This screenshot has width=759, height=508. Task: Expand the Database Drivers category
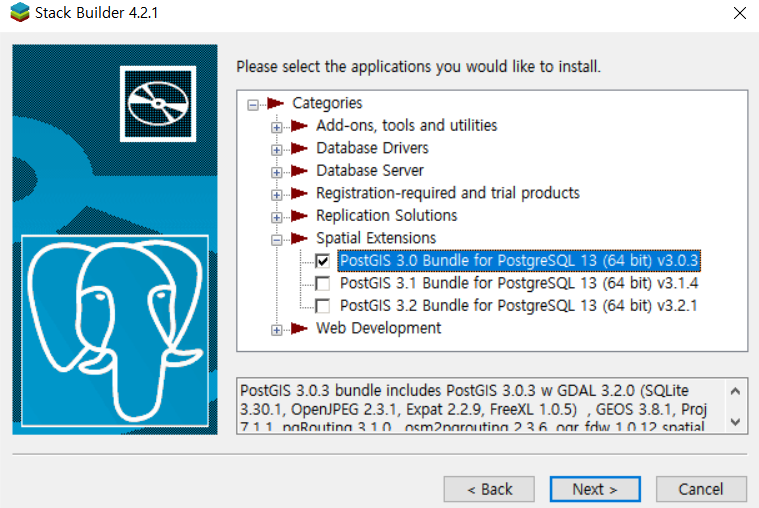(276, 150)
